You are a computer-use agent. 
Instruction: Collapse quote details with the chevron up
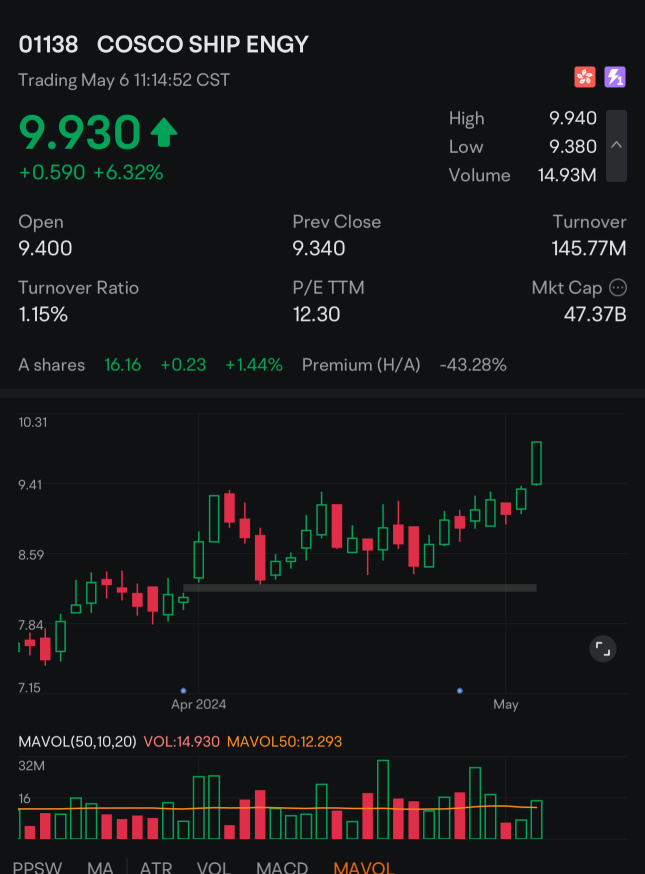(x=616, y=145)
